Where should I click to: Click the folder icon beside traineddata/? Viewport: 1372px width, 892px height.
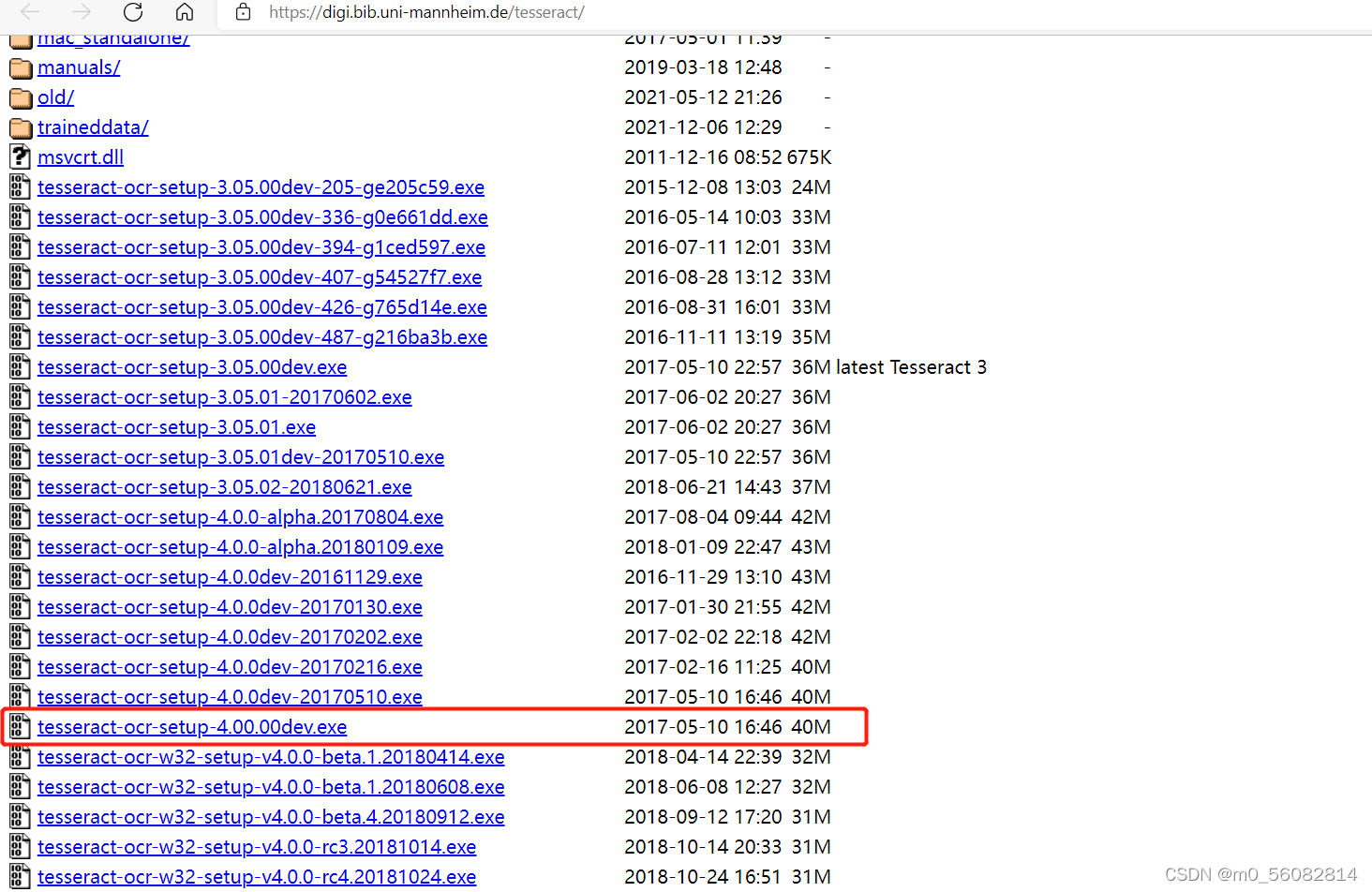[21, 128]
